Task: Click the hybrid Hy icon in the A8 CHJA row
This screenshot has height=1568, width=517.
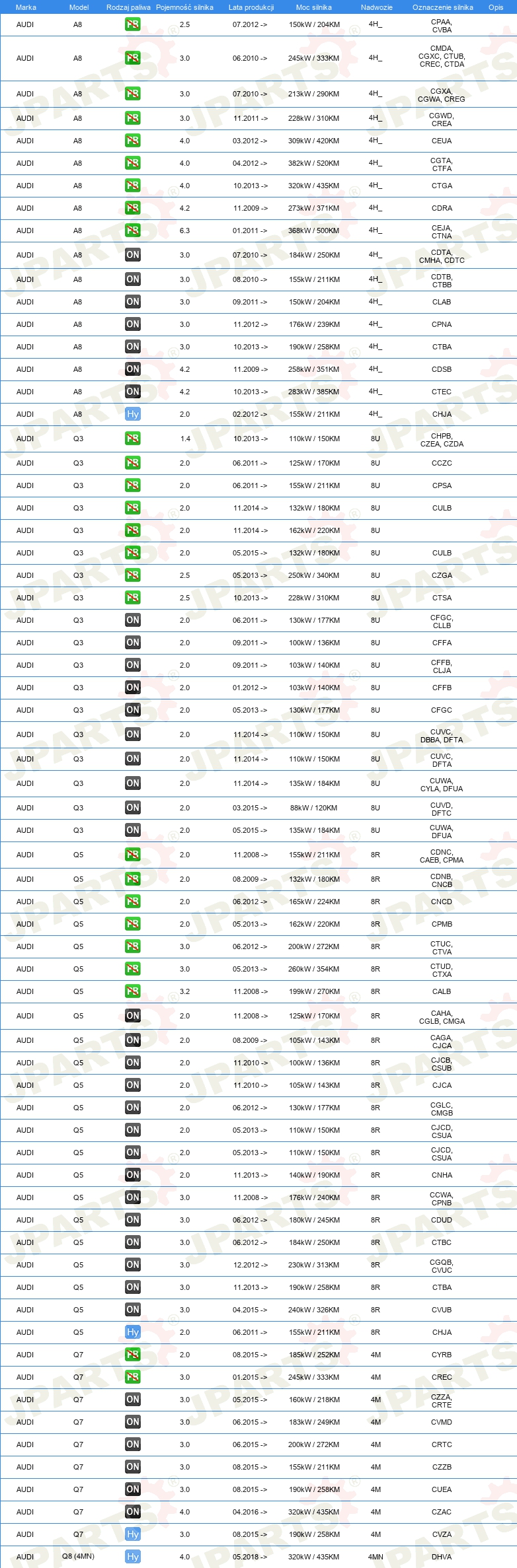Action: (133, 414)
